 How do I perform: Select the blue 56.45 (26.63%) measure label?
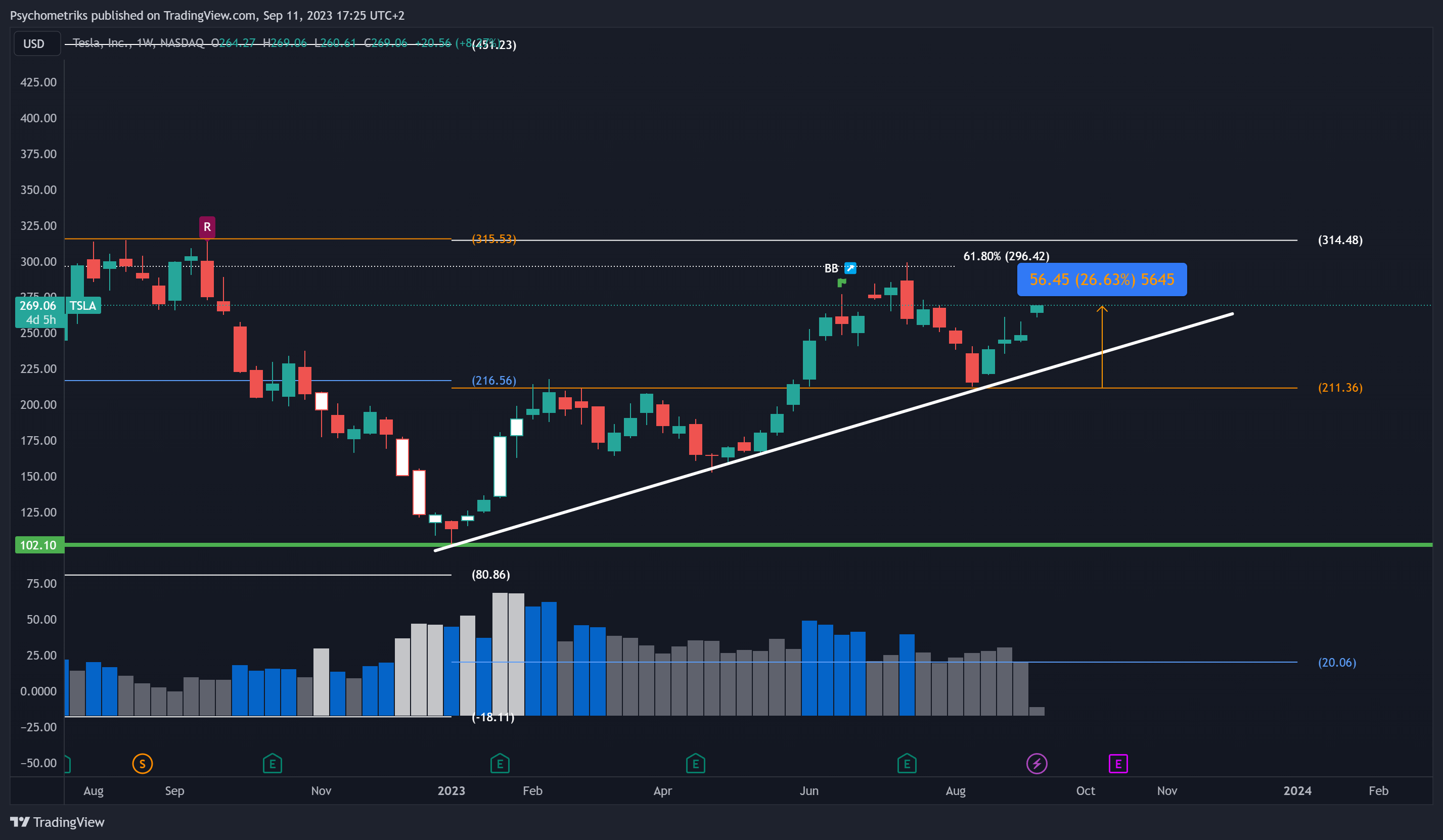[1101, 279]
